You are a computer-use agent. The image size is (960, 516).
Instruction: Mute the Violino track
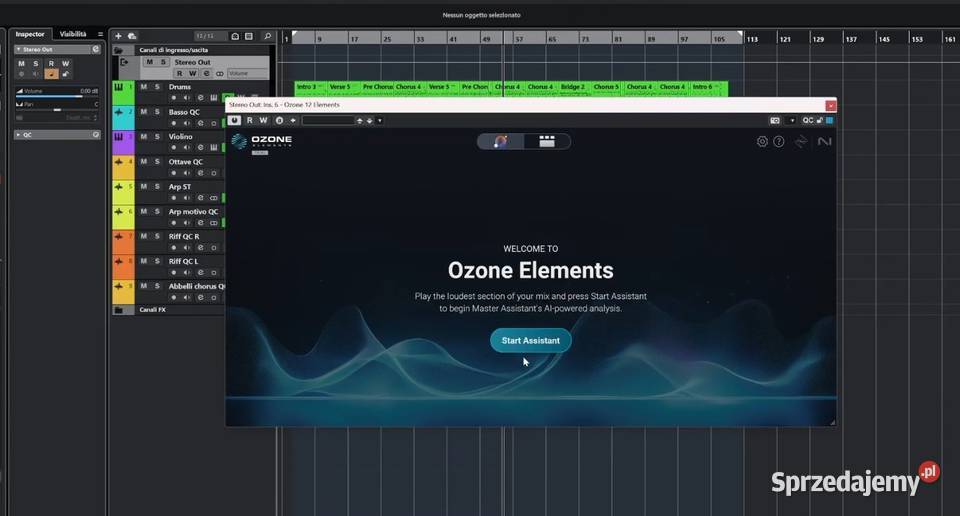pyautogui.click(x=143, y=136)
